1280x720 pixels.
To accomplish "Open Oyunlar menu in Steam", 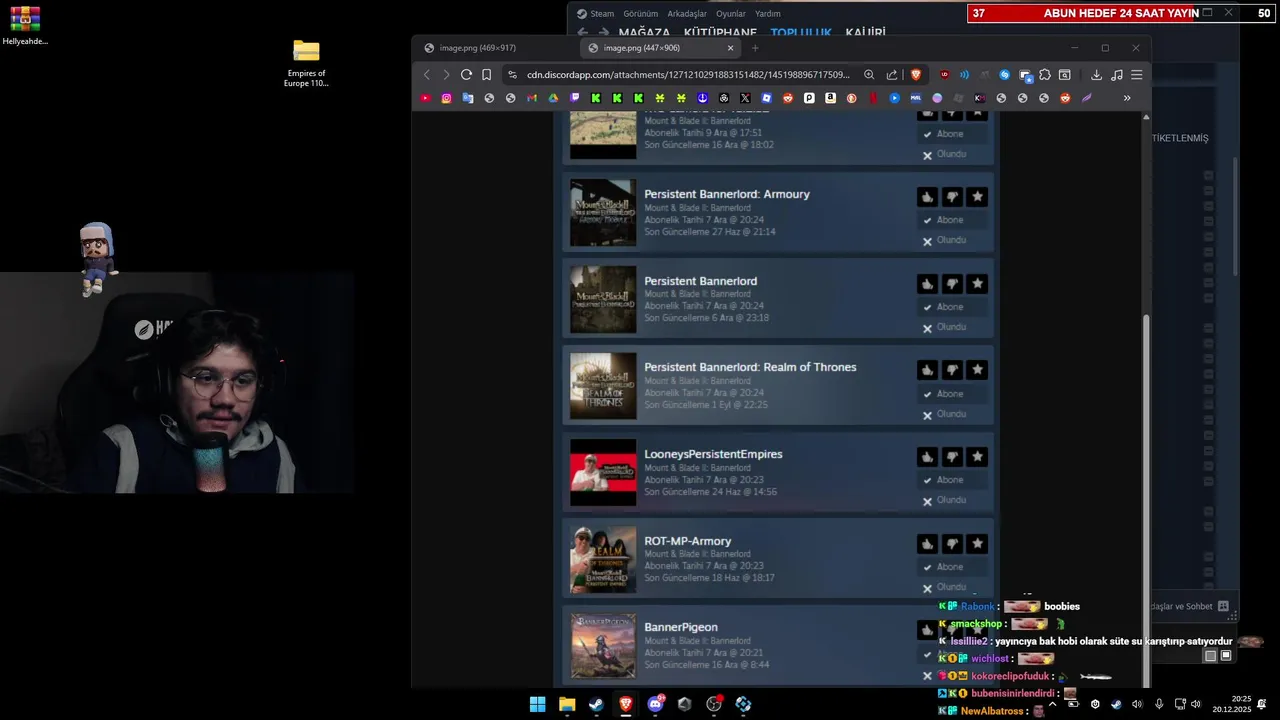I will click(731, 14).
